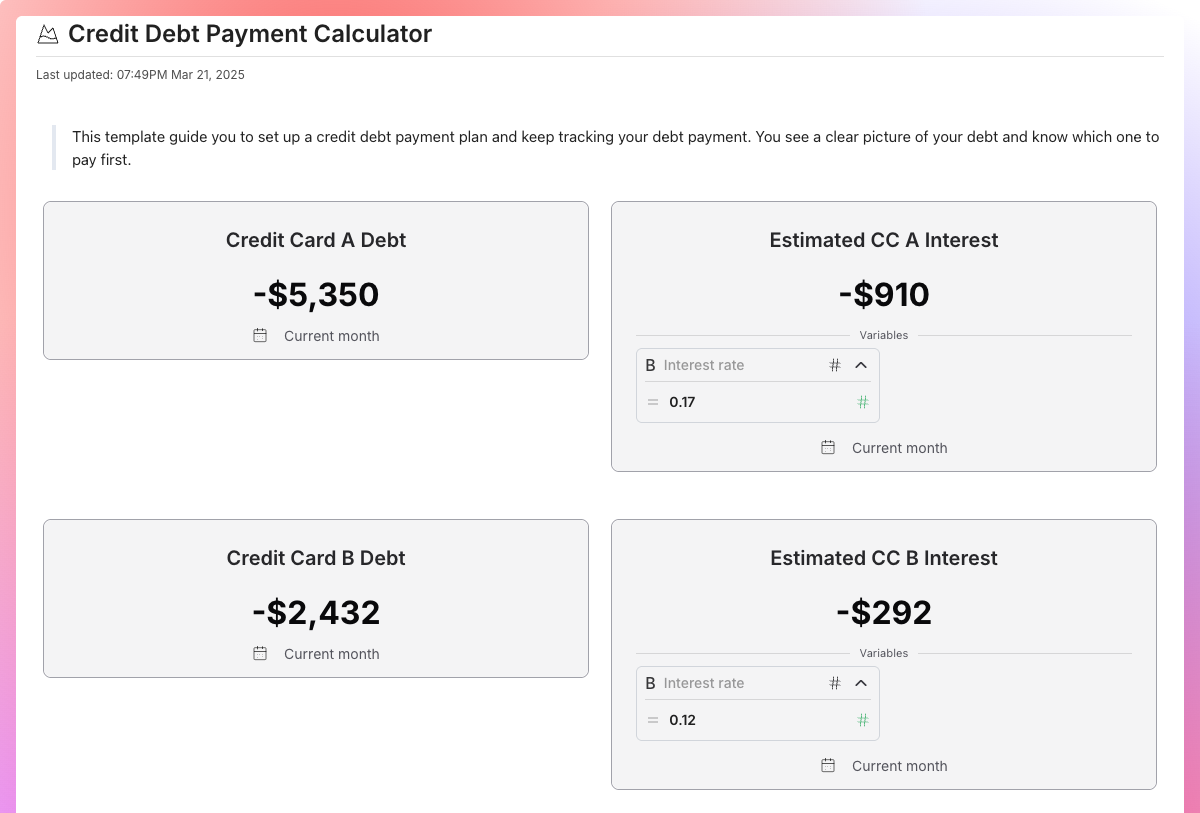Viewport: 1200px width, 813px height.
Task: Click the green hash icon beside 0.12
Action: pos(862,720)
